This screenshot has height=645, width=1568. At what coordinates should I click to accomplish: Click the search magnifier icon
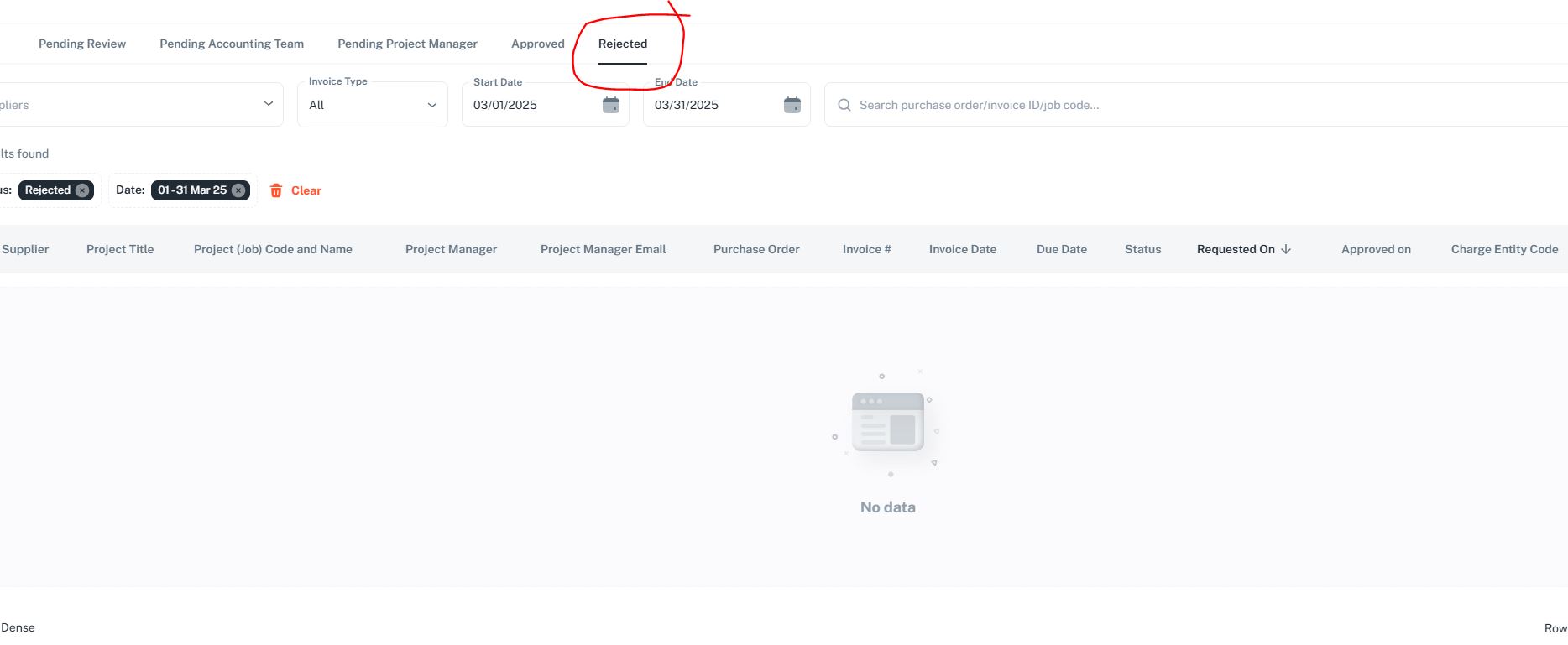(x=844, y=105)
